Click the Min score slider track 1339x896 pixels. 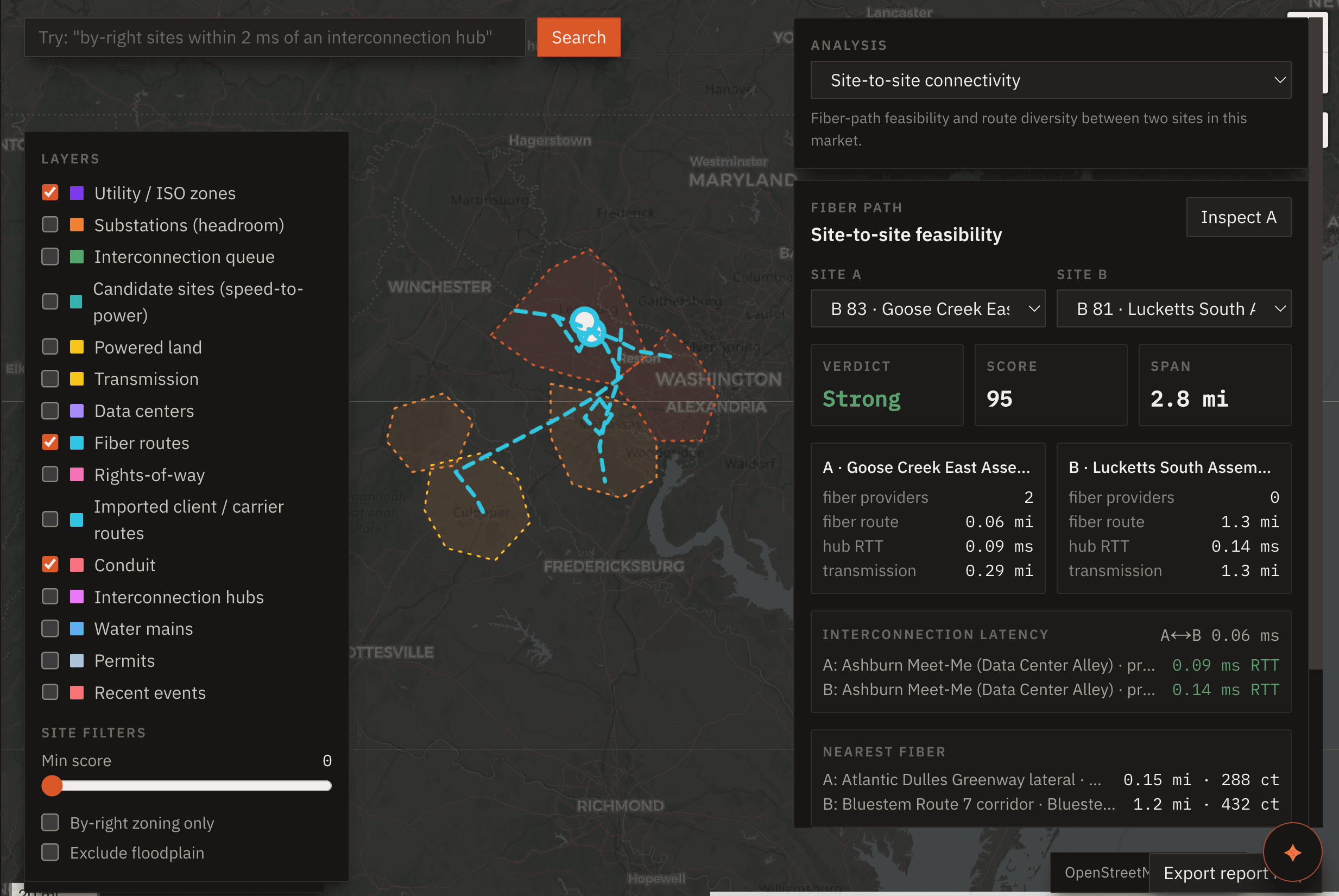coord(187,786)
